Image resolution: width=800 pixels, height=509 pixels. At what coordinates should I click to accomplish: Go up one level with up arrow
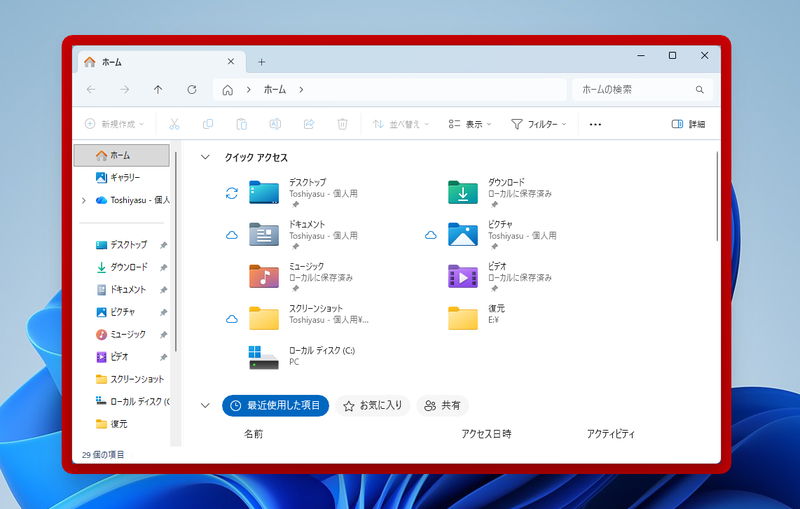tap(158, 90)
